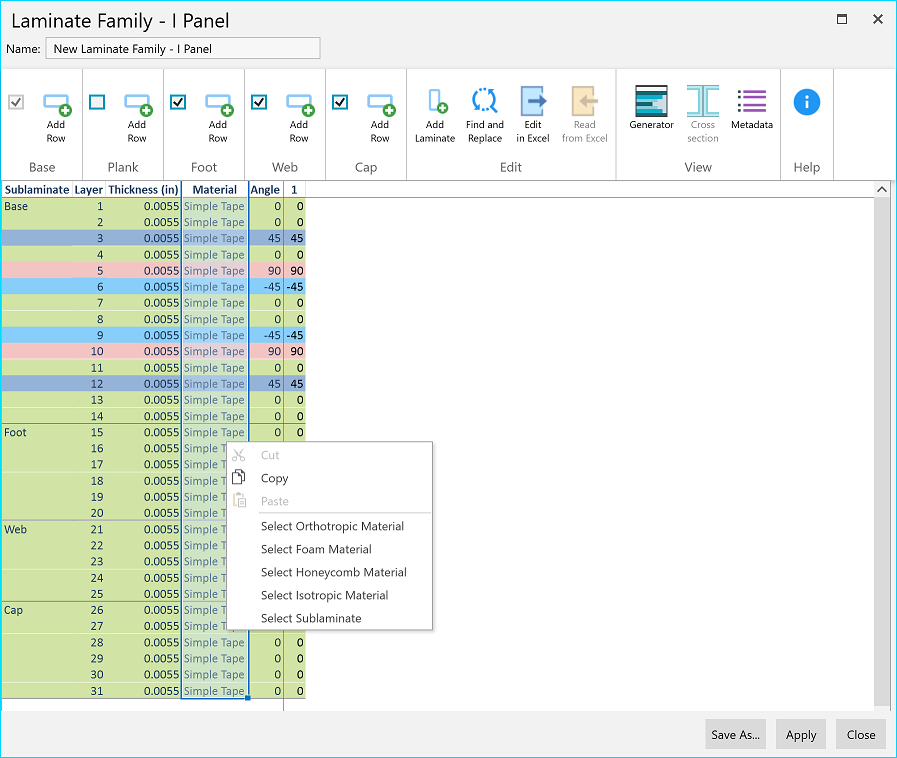Choose Select Honeycomb Material
This screenshot has height=758, width=897.
(334, 572)
